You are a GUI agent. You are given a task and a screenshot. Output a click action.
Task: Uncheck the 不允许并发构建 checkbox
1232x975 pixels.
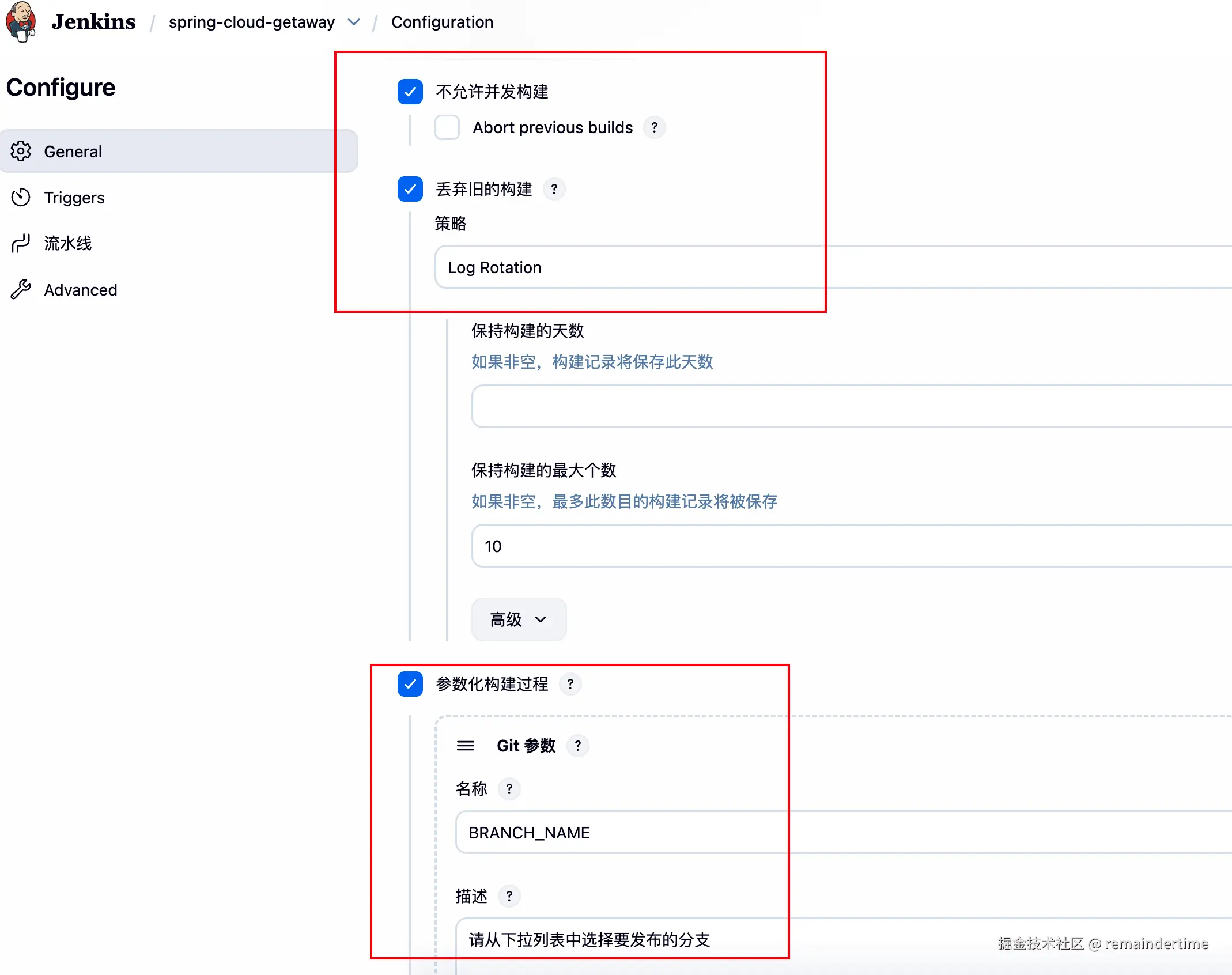tap(410, 92)
